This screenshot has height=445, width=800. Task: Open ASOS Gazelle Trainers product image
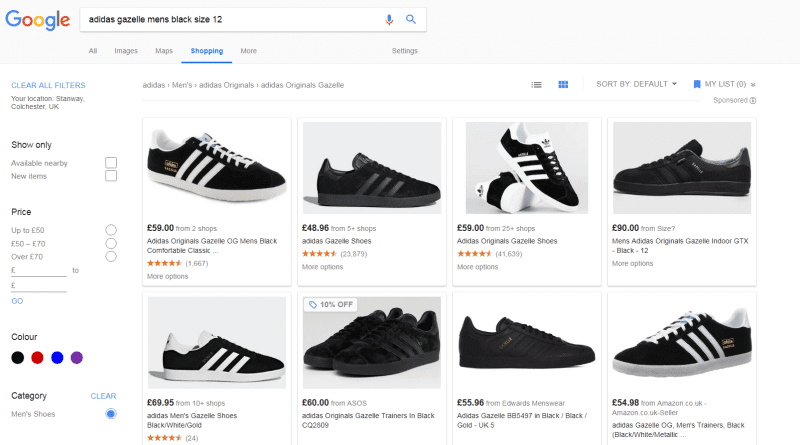tap(372, 343)
